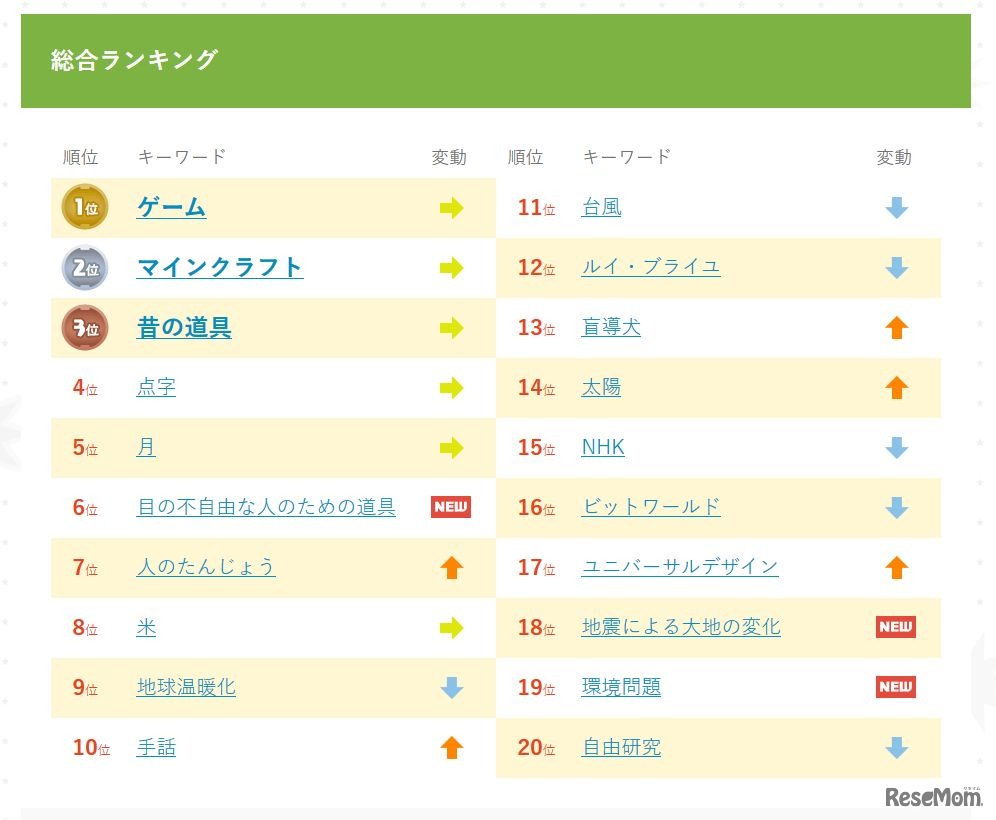This screenshot has width=996, height=820.
Task: Click the gold 1位 medal icon
Action: (84, 207)
